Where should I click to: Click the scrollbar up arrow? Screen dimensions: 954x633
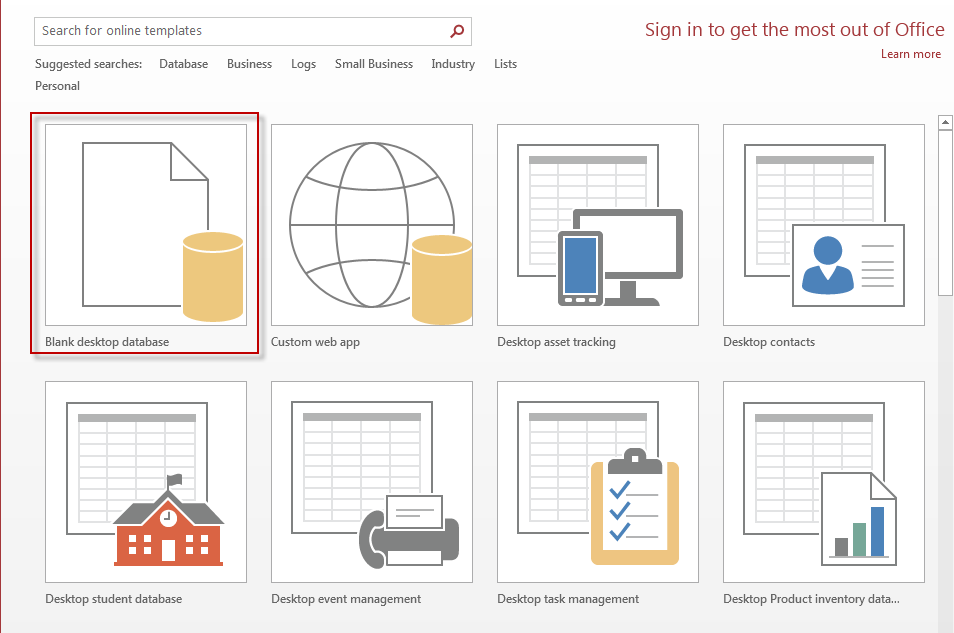coord(945,122)
